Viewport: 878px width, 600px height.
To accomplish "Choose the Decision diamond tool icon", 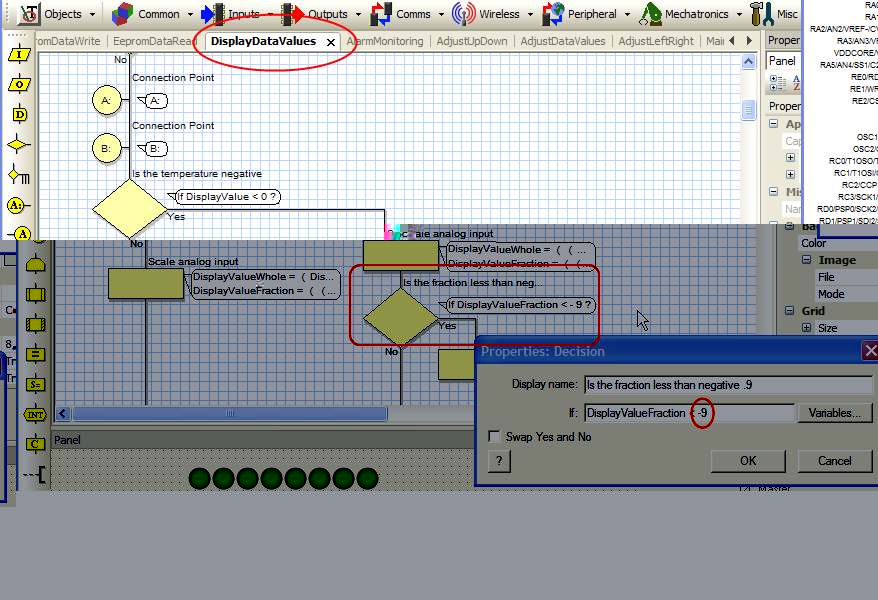I will (x=18, y=144).
